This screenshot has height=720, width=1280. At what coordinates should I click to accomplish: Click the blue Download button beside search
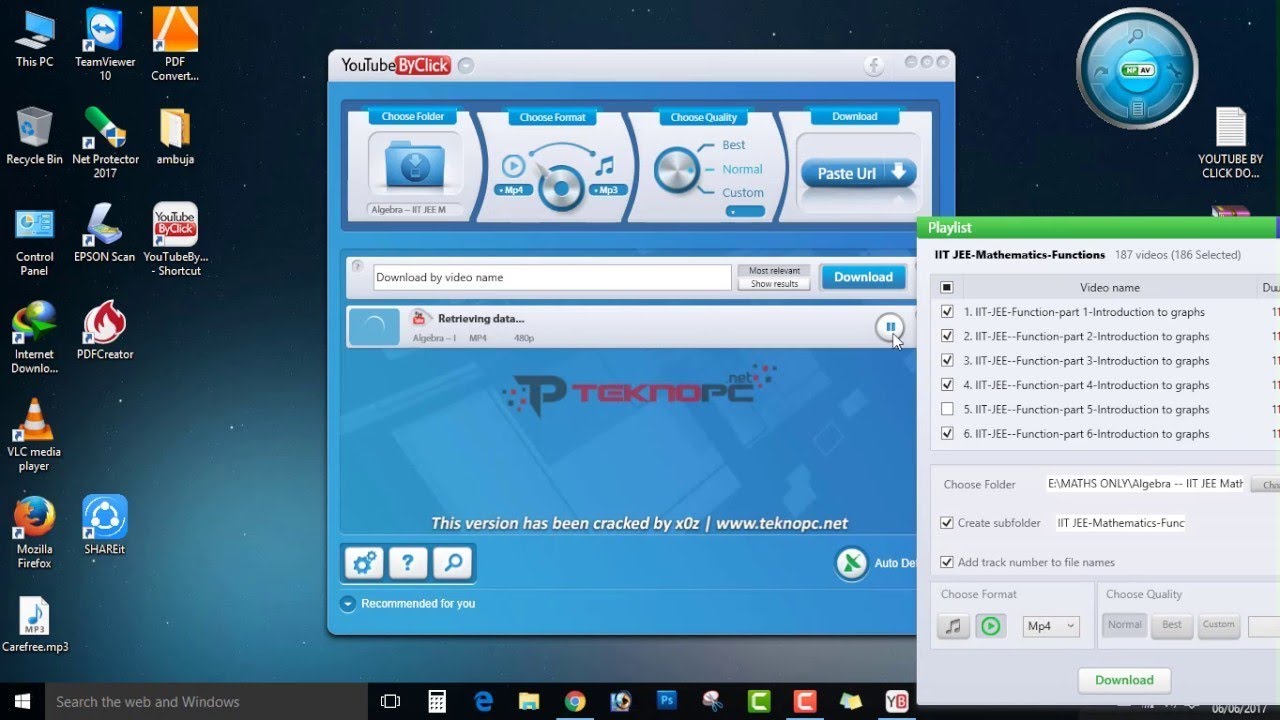click(x=864, y=277)
